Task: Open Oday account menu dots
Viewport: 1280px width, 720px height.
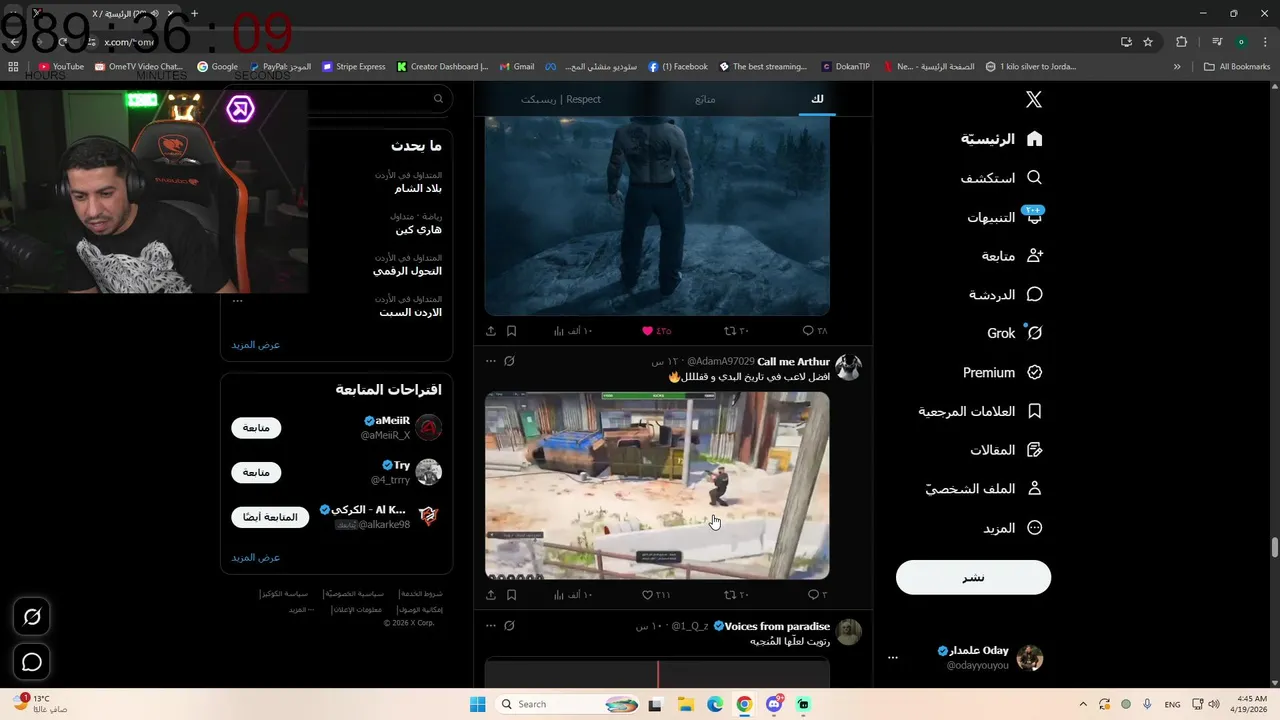Action: (893, 658)
